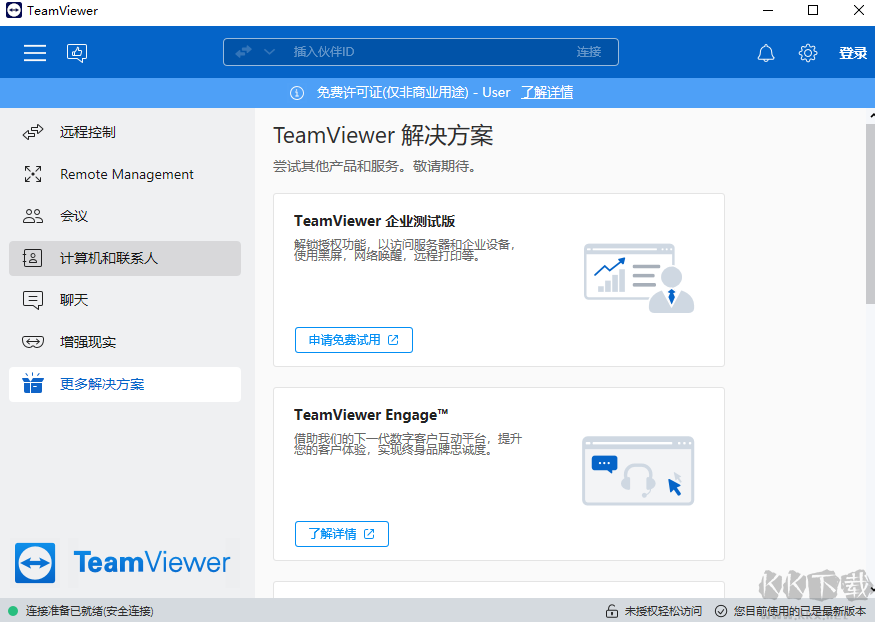This screenshot has width=875, height=622.
Task: Click 连接准备已就绪 status text
Action: (89, 611)
